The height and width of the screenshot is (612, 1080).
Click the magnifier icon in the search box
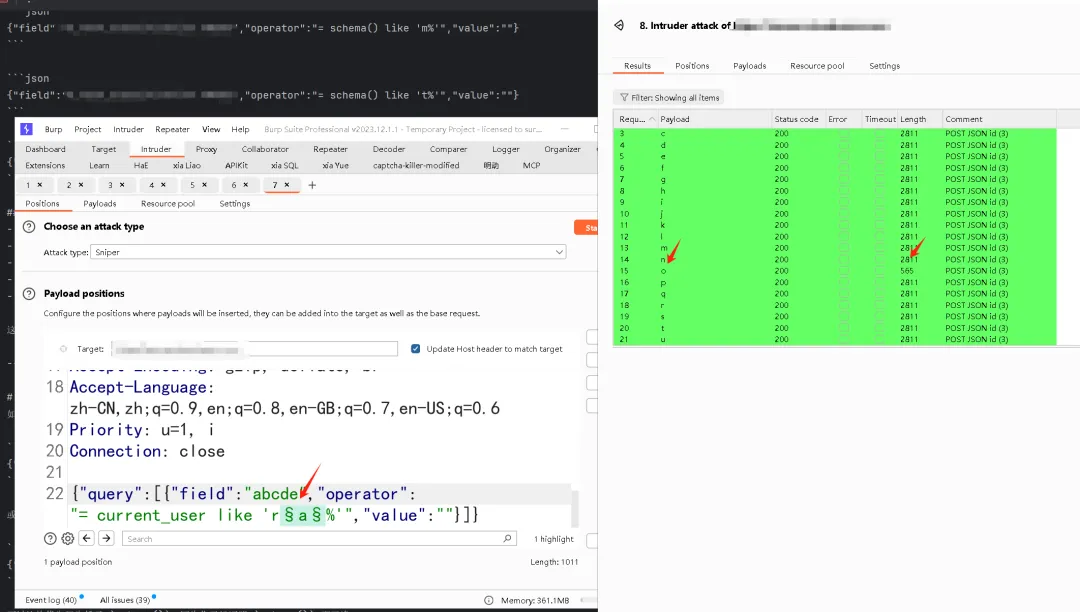508,538
